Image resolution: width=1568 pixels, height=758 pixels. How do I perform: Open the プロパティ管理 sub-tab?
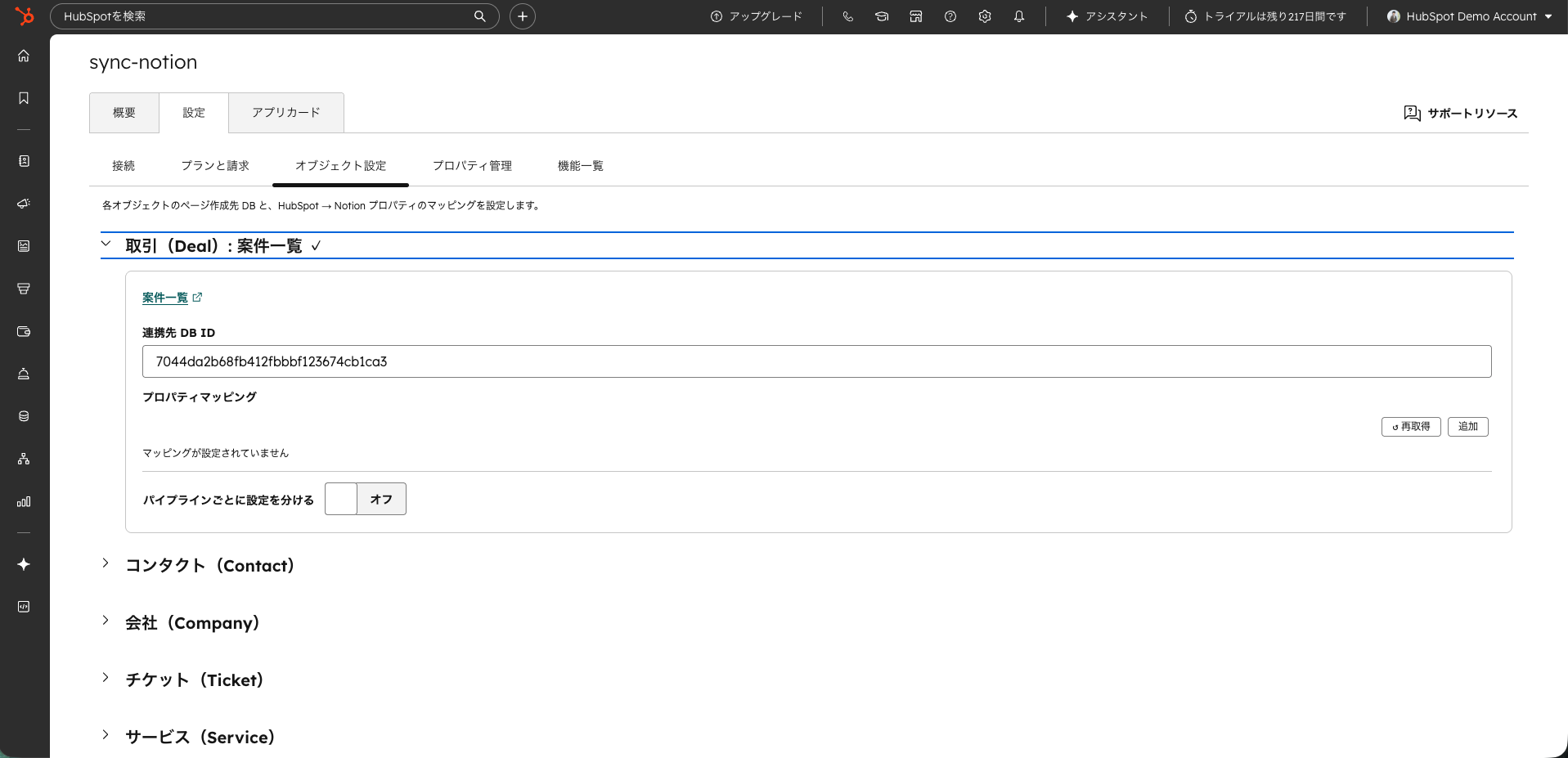472,166
